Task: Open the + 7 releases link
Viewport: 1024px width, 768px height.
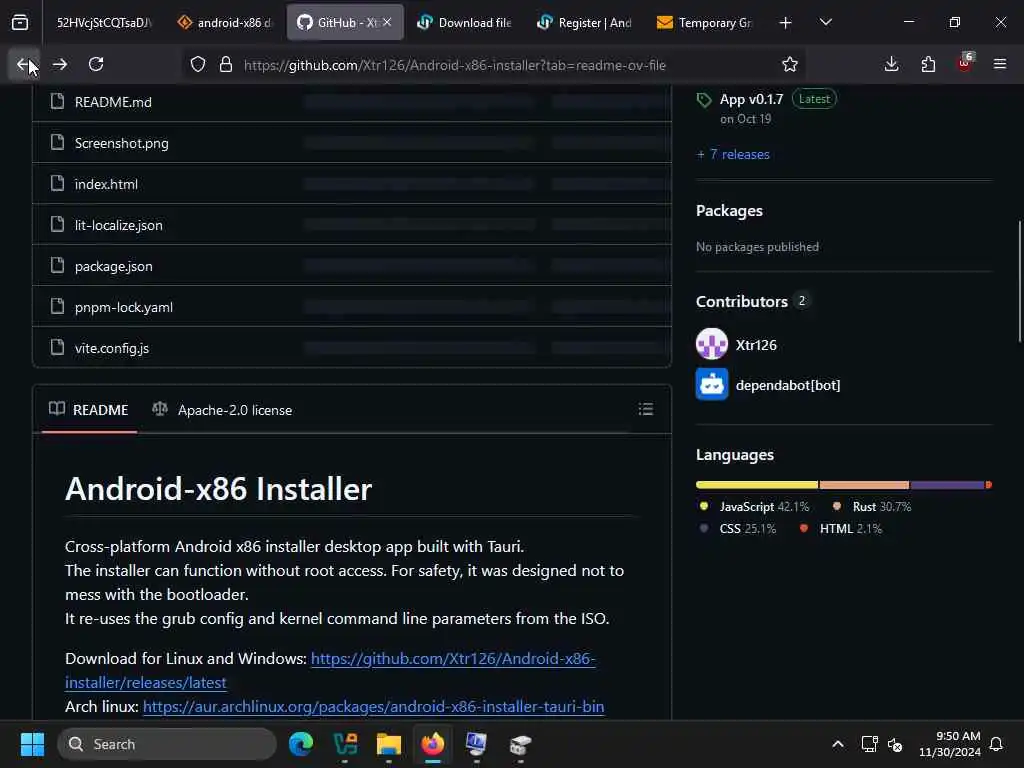Action: tap(733, 155)
